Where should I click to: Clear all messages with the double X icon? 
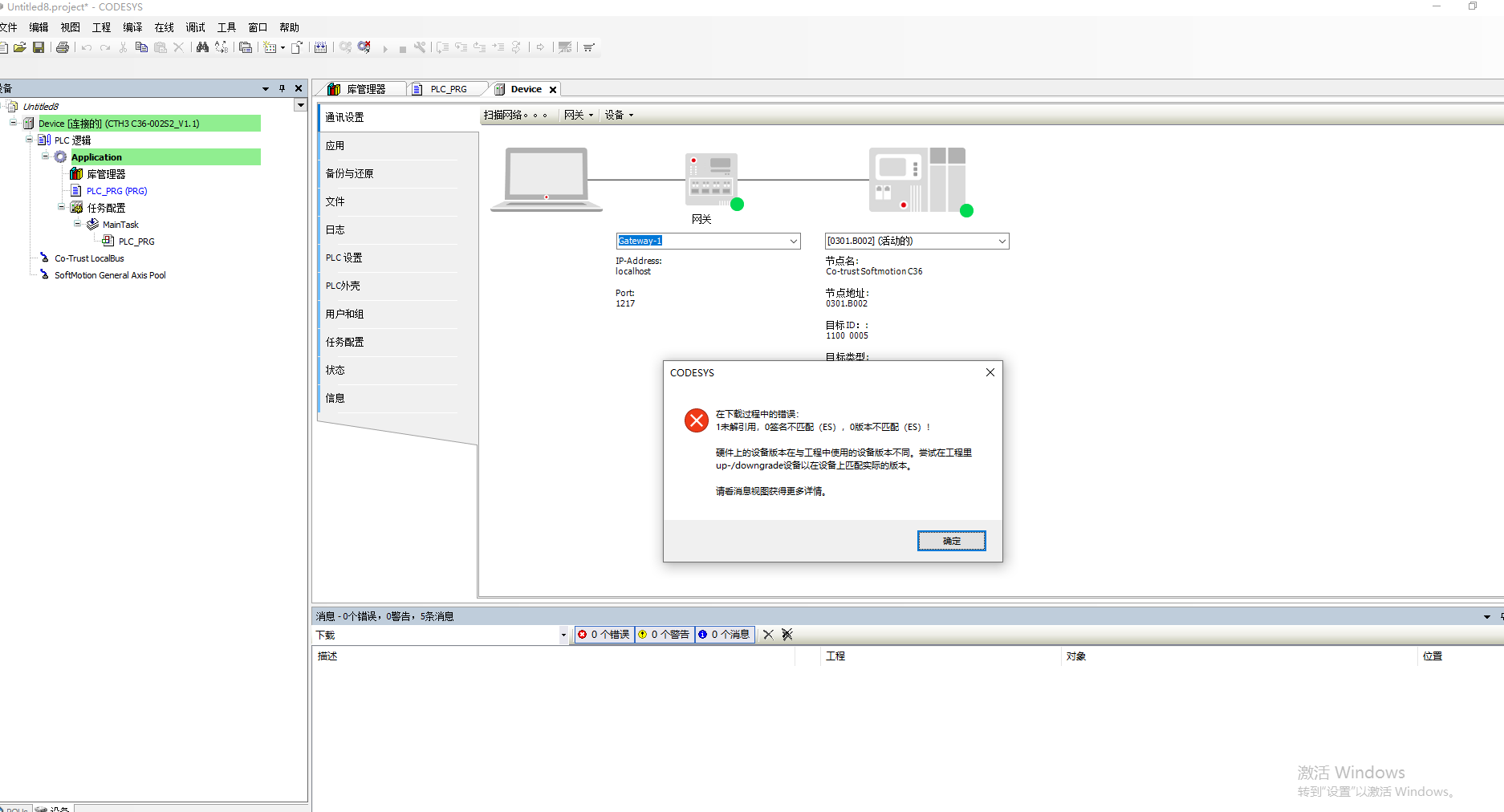787,635
